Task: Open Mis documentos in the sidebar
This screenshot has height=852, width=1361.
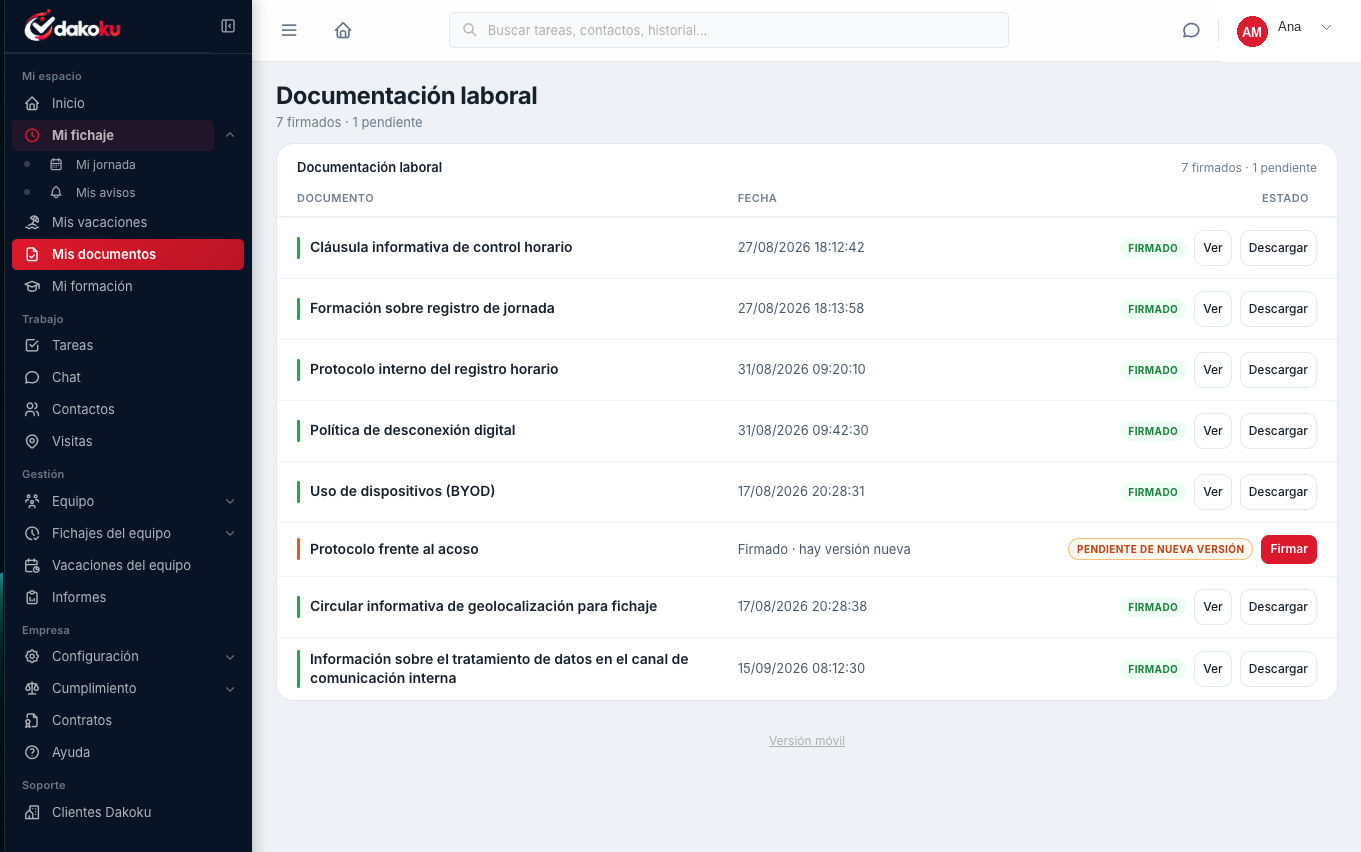Action: click(x=128, y=254)
